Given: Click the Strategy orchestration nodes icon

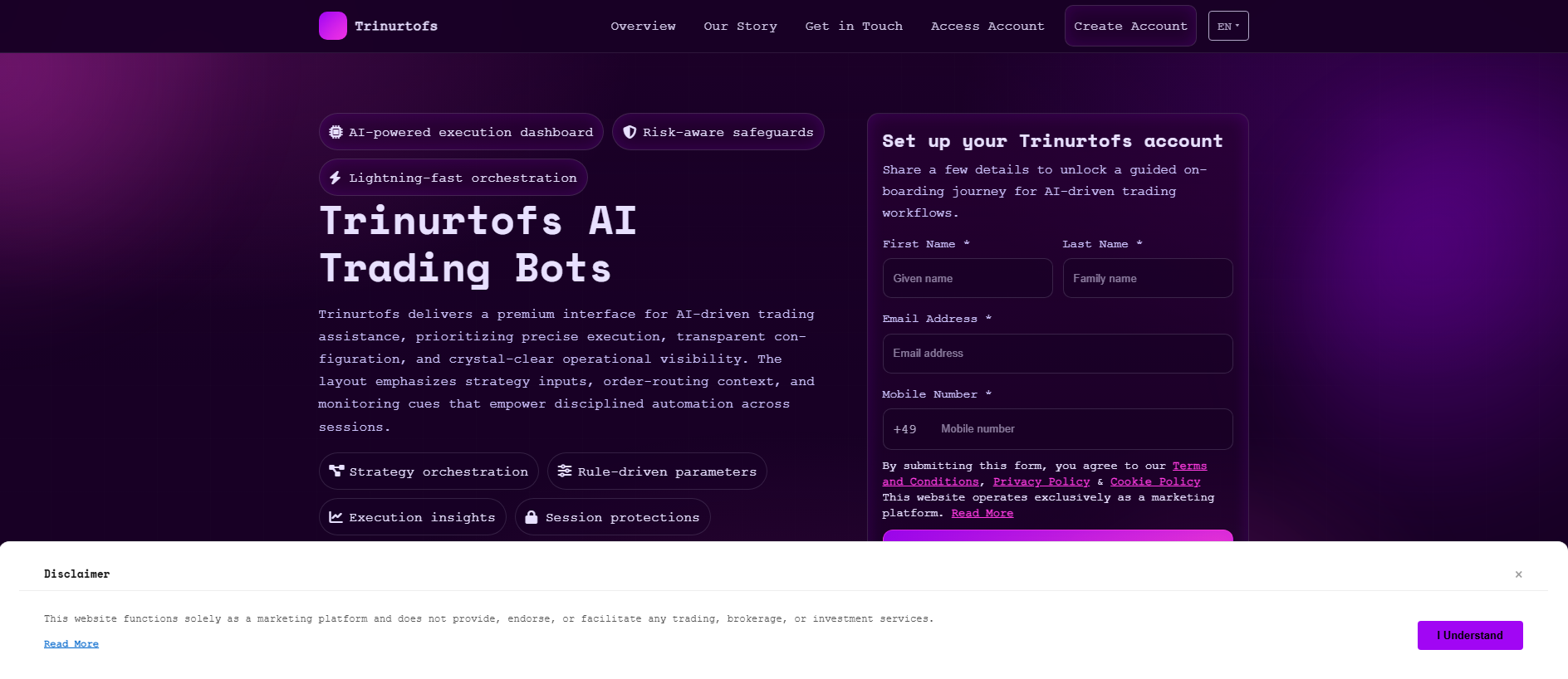Looking at the screenshot, I should (x=336, y=471).
